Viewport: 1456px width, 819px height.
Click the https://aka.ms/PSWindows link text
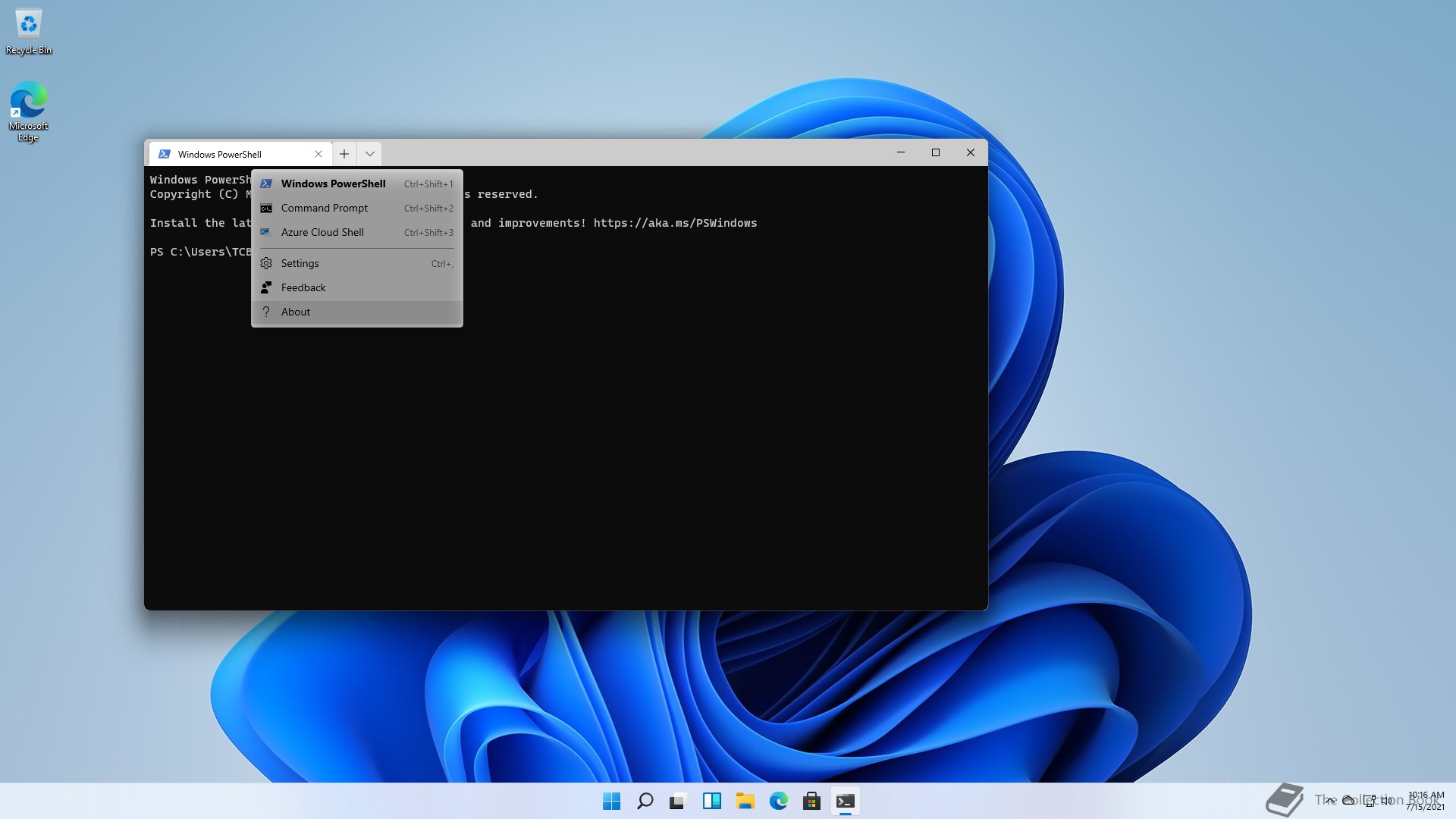675,223
